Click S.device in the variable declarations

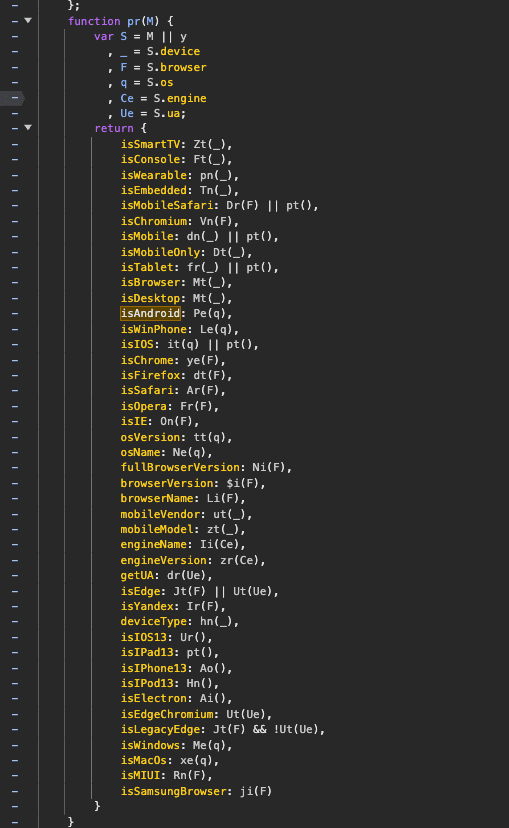tap(173, 51)
